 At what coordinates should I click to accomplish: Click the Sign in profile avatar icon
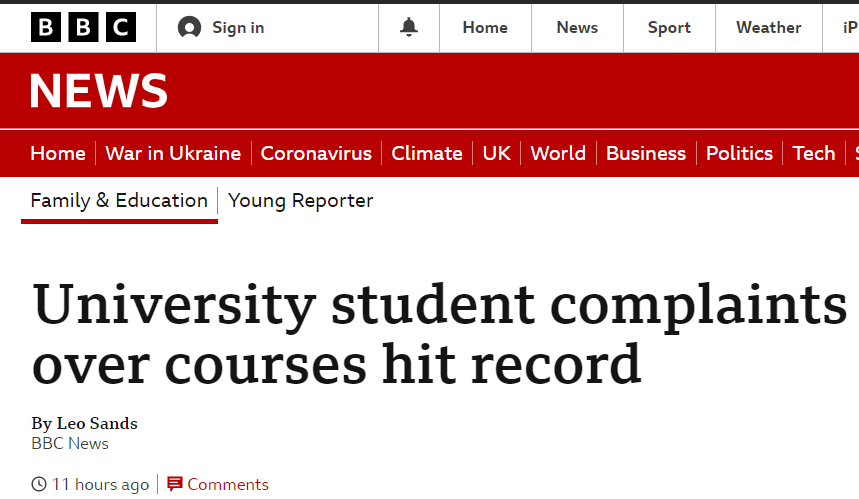click(190, 27)
